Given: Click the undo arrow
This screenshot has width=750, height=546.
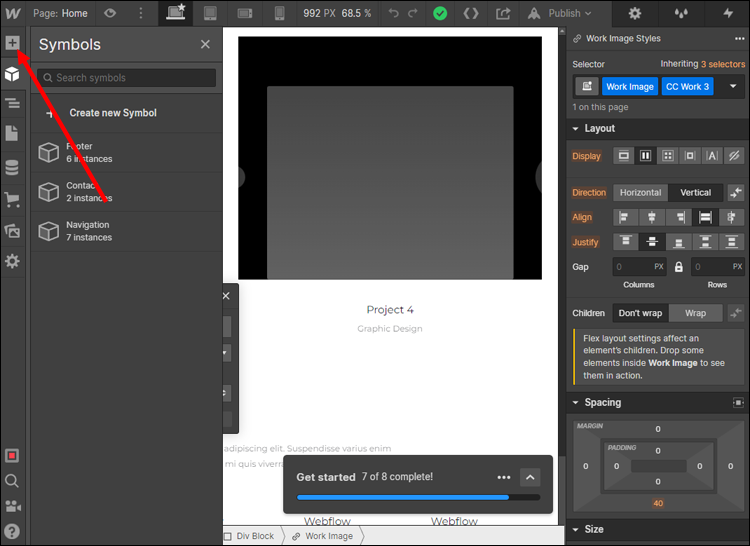Looking at the screenshot, I should pos(393,13).
